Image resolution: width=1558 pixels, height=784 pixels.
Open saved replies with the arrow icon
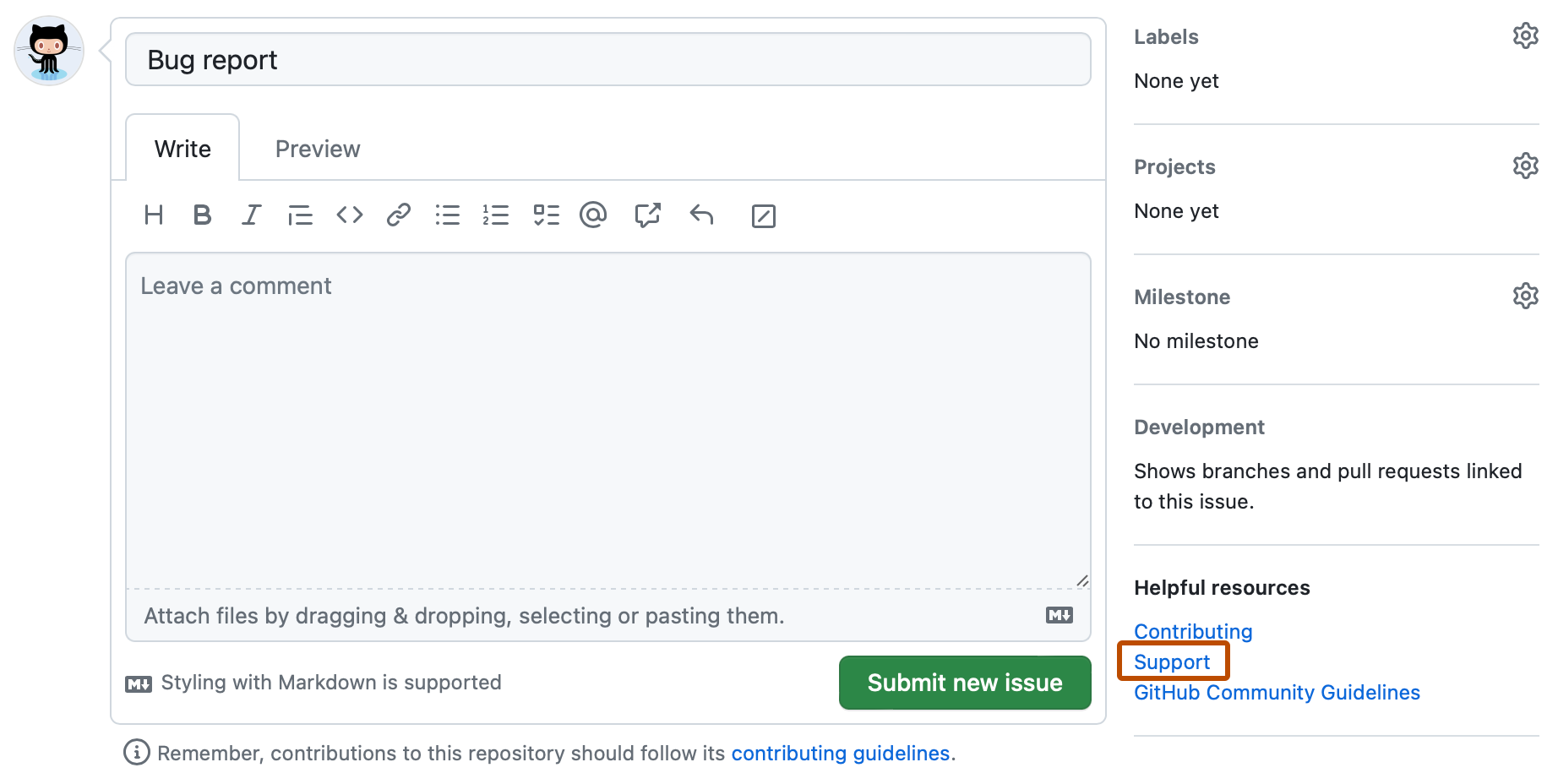click(700, 215)
